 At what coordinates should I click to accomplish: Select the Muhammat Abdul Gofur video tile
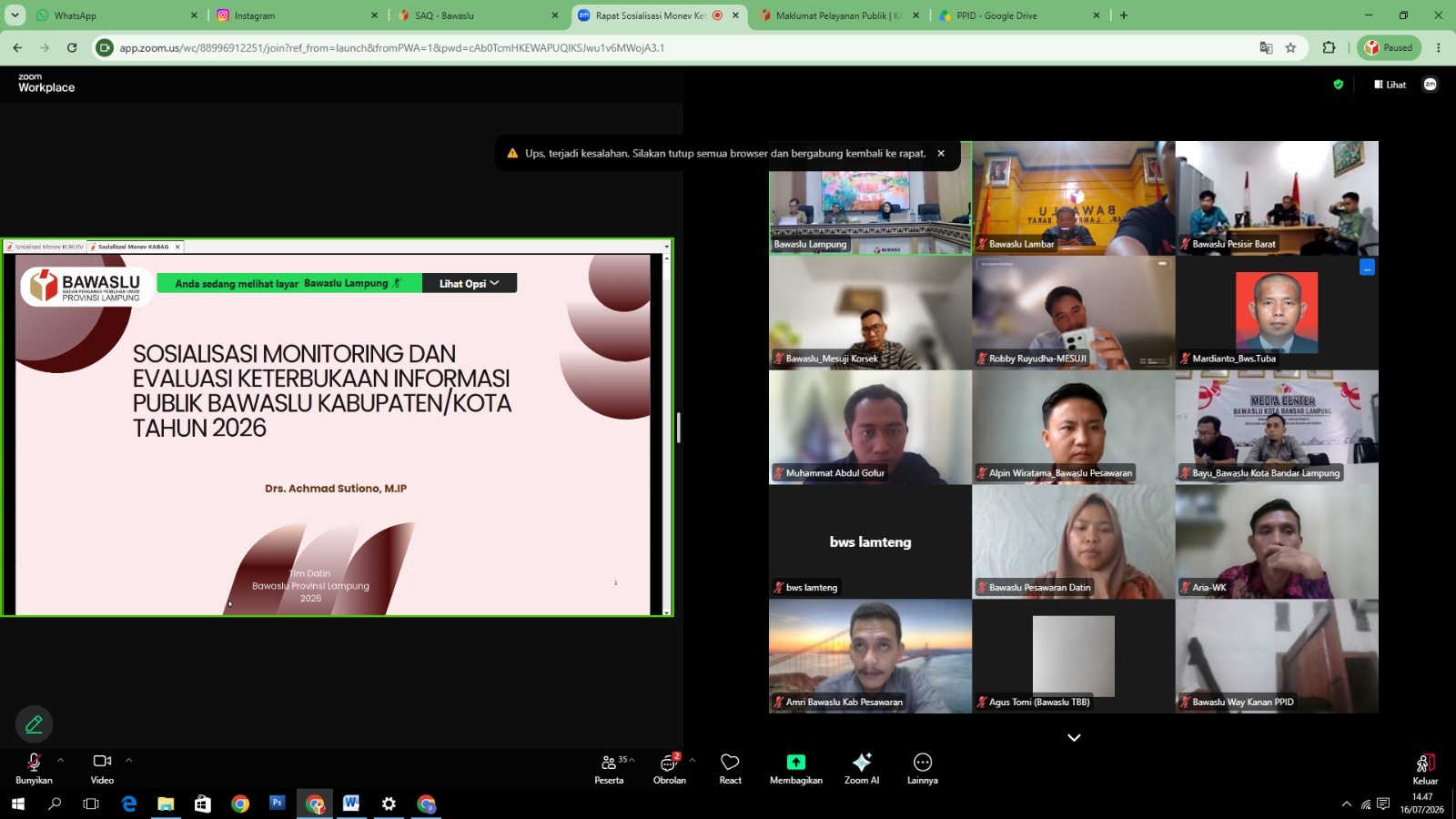coord(870,427)
